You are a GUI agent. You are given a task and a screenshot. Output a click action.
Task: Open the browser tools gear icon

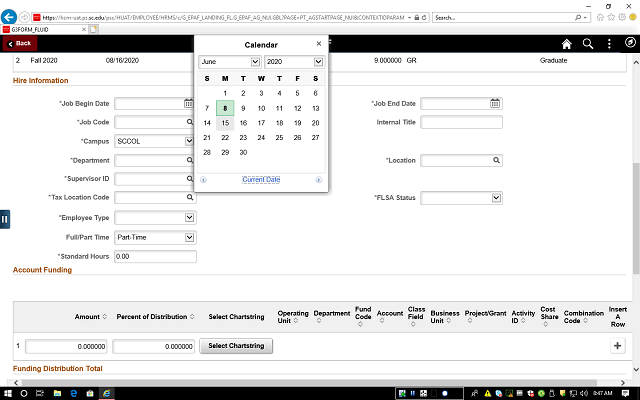point(622,17)
